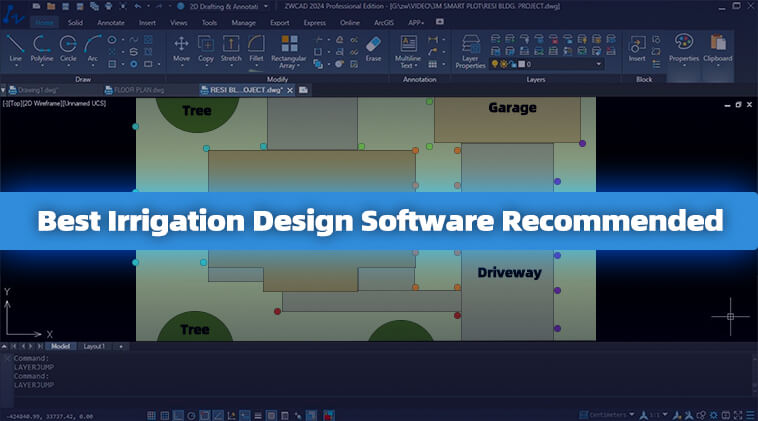Viewport: 758px width, 421px height.
Task: Click the ArcGIS ribbon tab
Action: click(384, 22)
